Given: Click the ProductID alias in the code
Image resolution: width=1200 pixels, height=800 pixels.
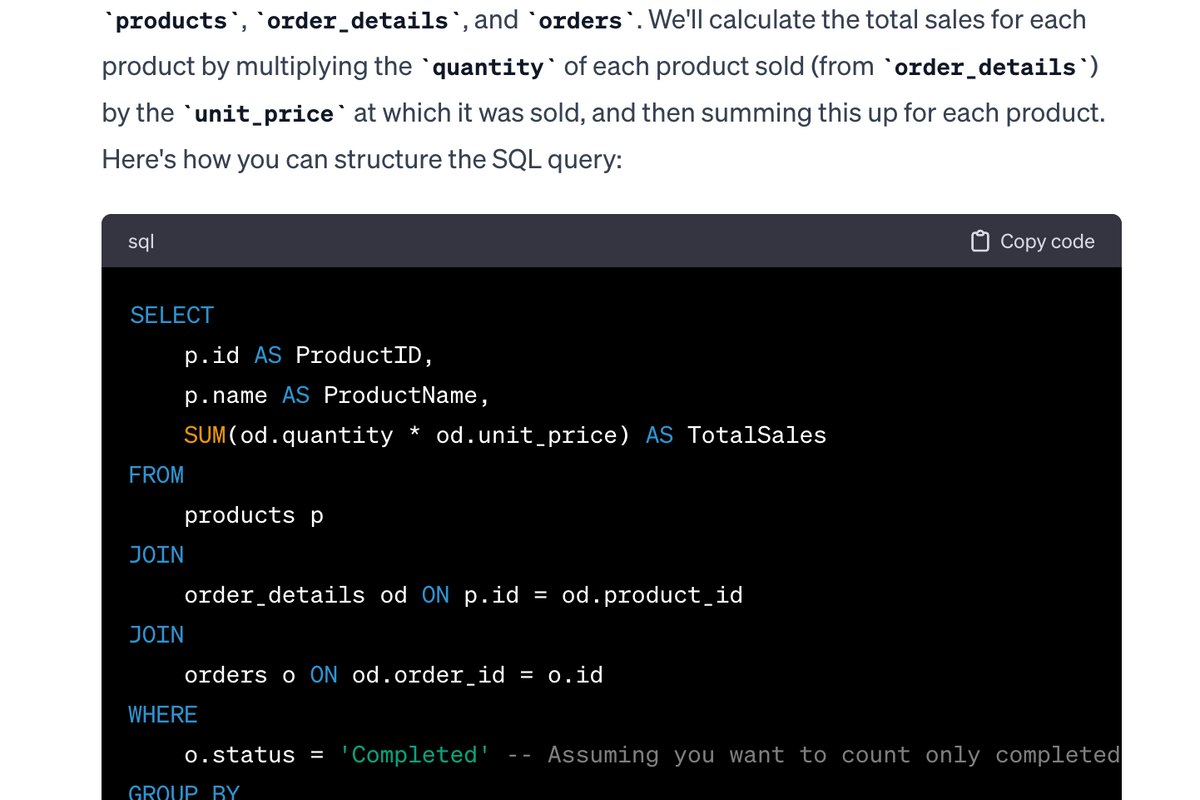Looking at the screenshot, I should [358, 355].
